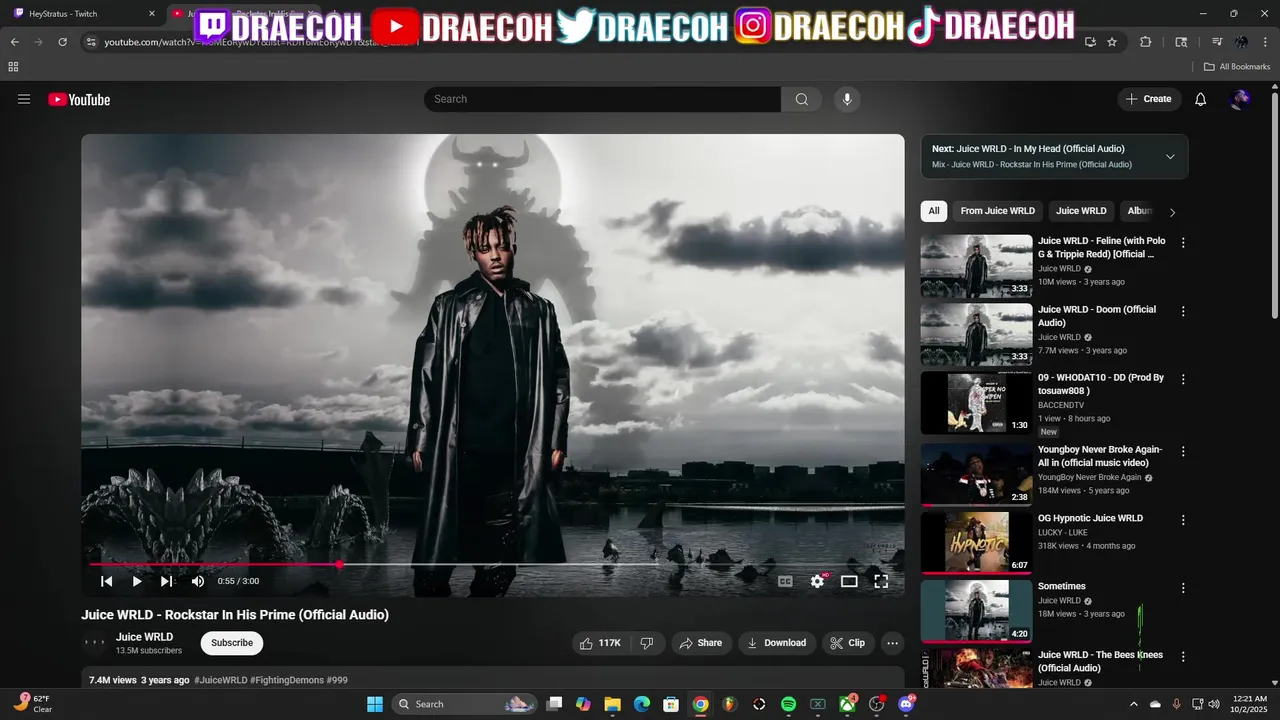1280x720 pixels.
Task: Play the Rockstar In His Prime video
Action: pyautogui.click(x=137, y=581)
